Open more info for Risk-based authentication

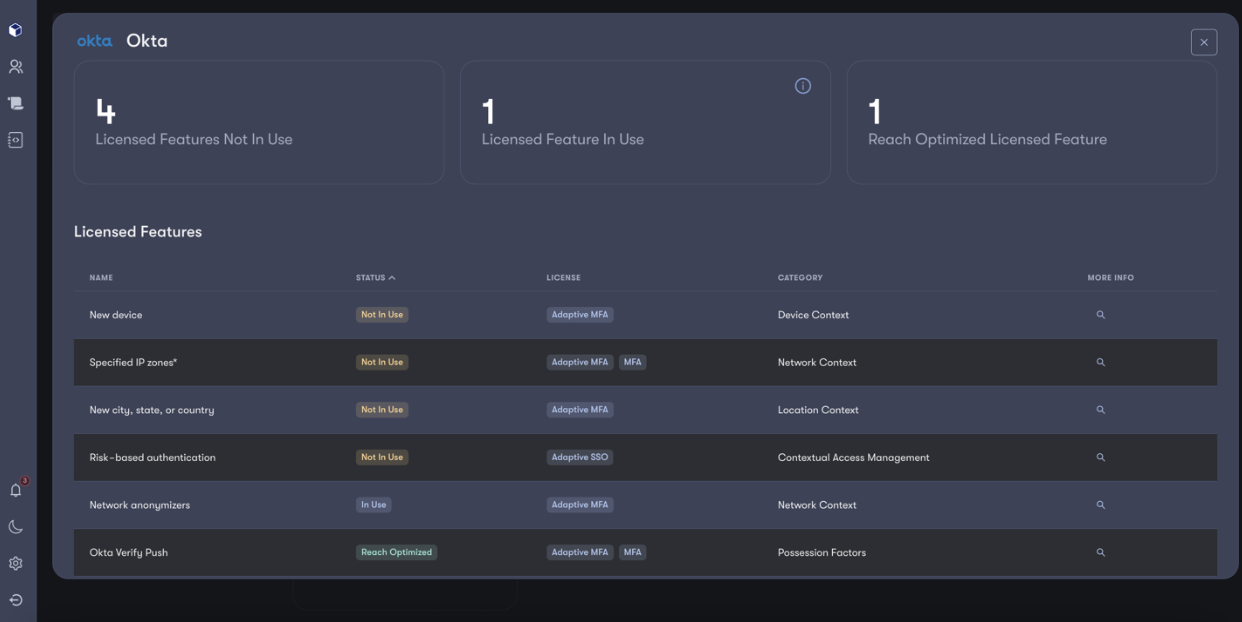(x=1100, y=457)
